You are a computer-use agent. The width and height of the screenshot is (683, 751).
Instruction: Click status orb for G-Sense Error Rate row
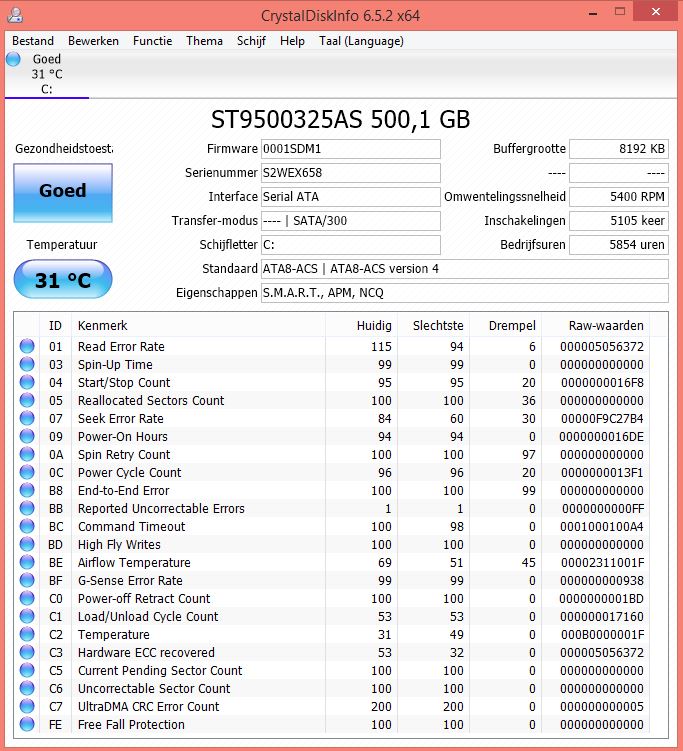click(x=27, y=580)
